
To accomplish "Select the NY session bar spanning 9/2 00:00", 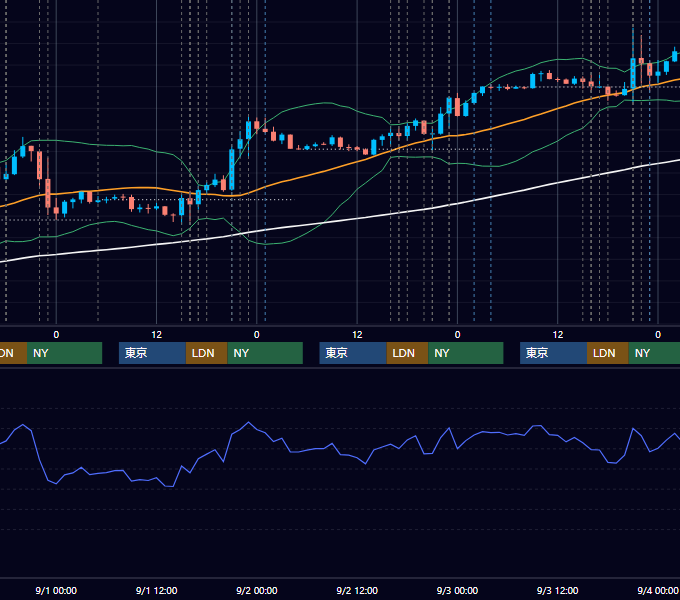I will coord(265,353).
